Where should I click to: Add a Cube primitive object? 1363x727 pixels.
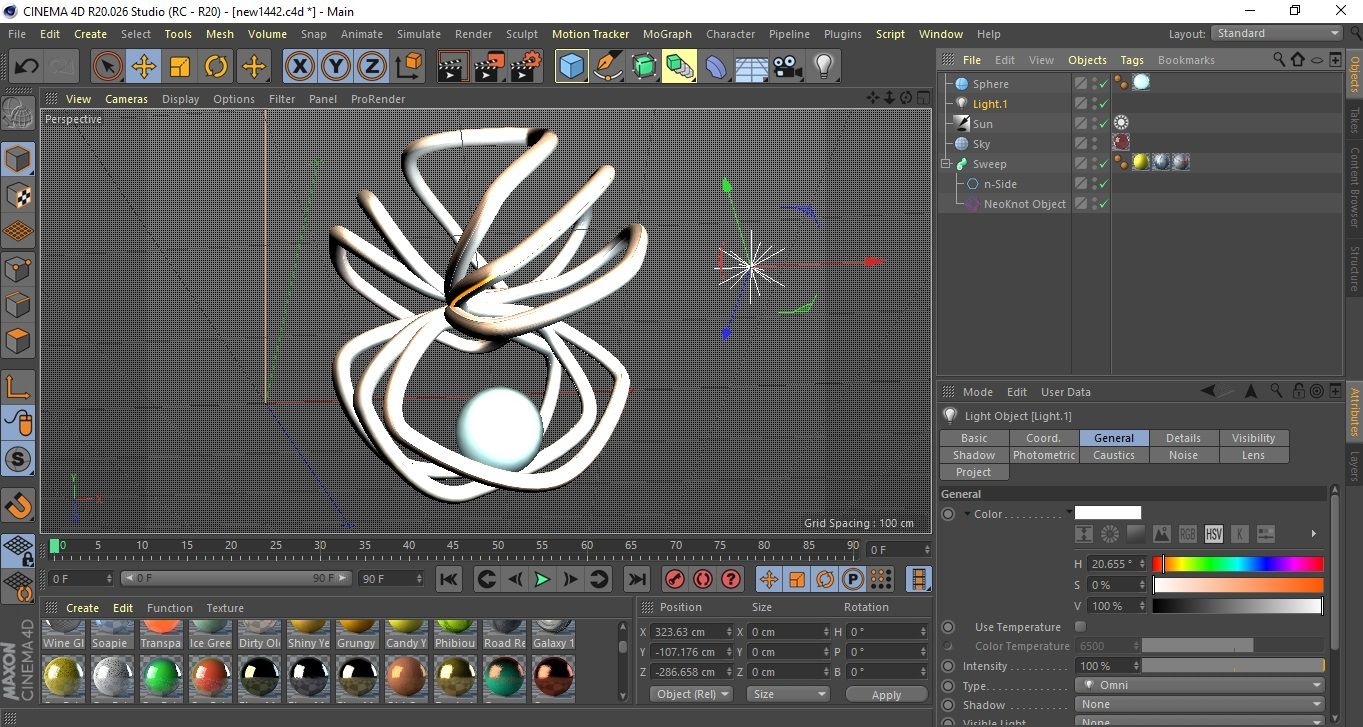pyautogui.click(x=571, y=67)
